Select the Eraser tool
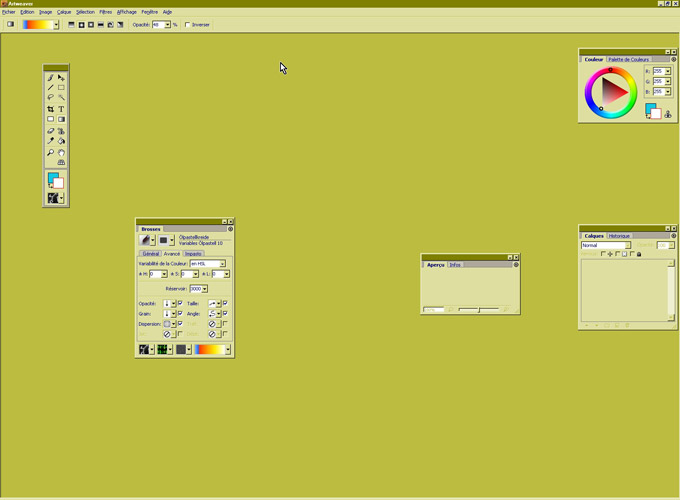The height and width of the screenshot is (500, 680). coord(51,131)
